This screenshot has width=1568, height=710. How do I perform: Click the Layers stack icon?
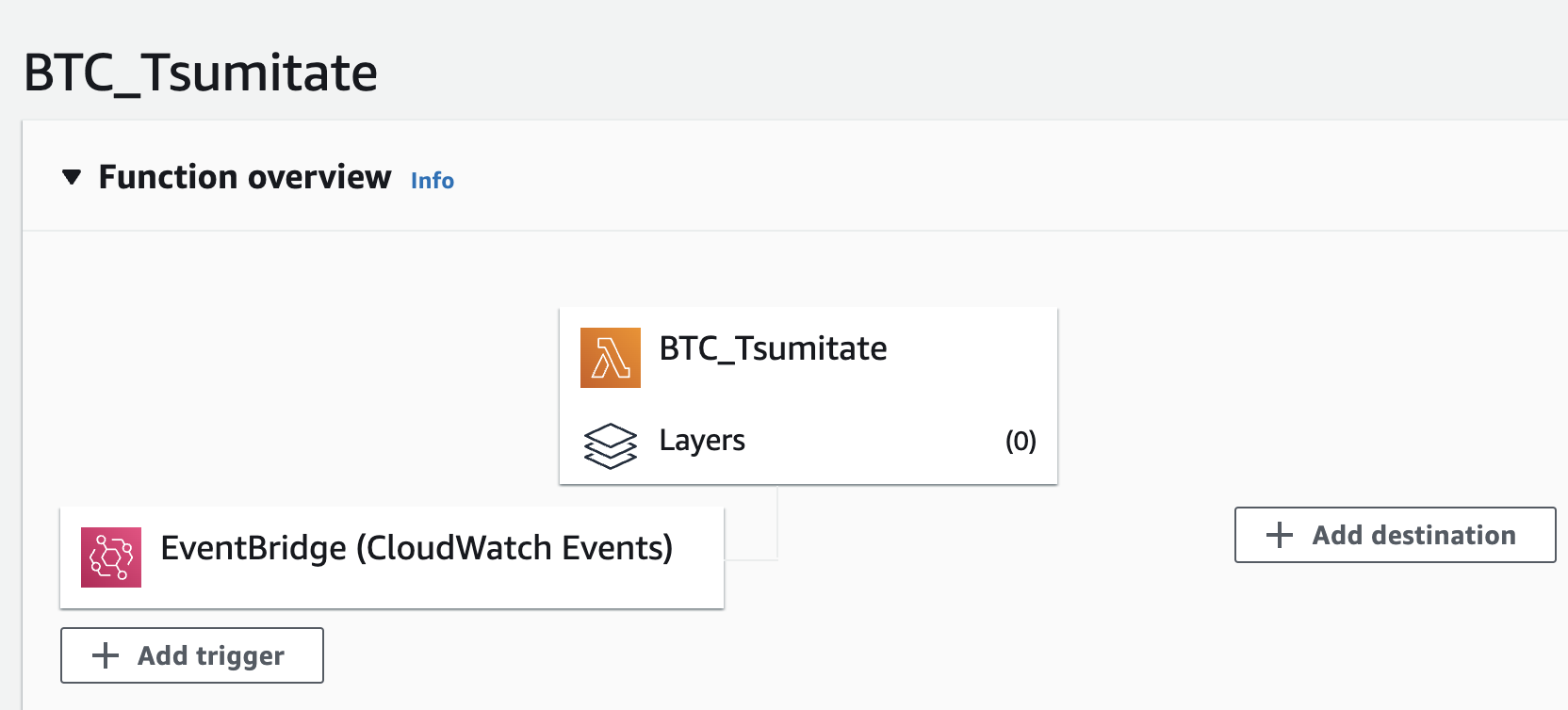coord(610,444)
